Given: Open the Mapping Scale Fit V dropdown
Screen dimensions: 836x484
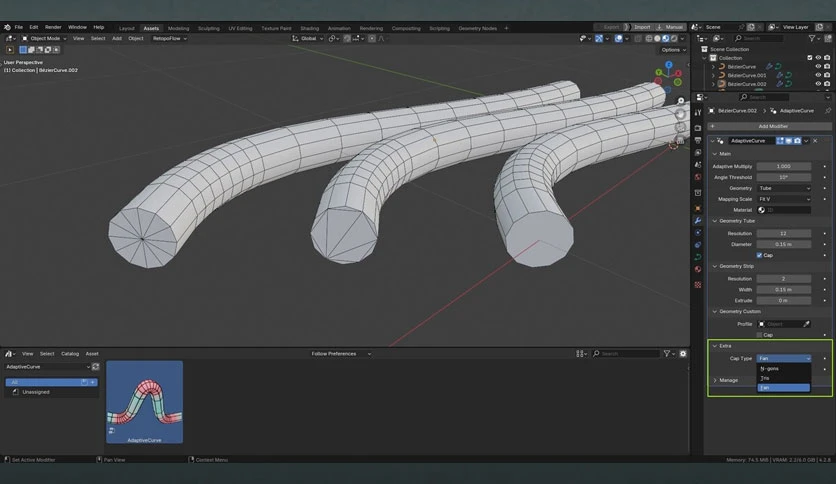Looking at the screenshot, I should (x=784, y=199).
